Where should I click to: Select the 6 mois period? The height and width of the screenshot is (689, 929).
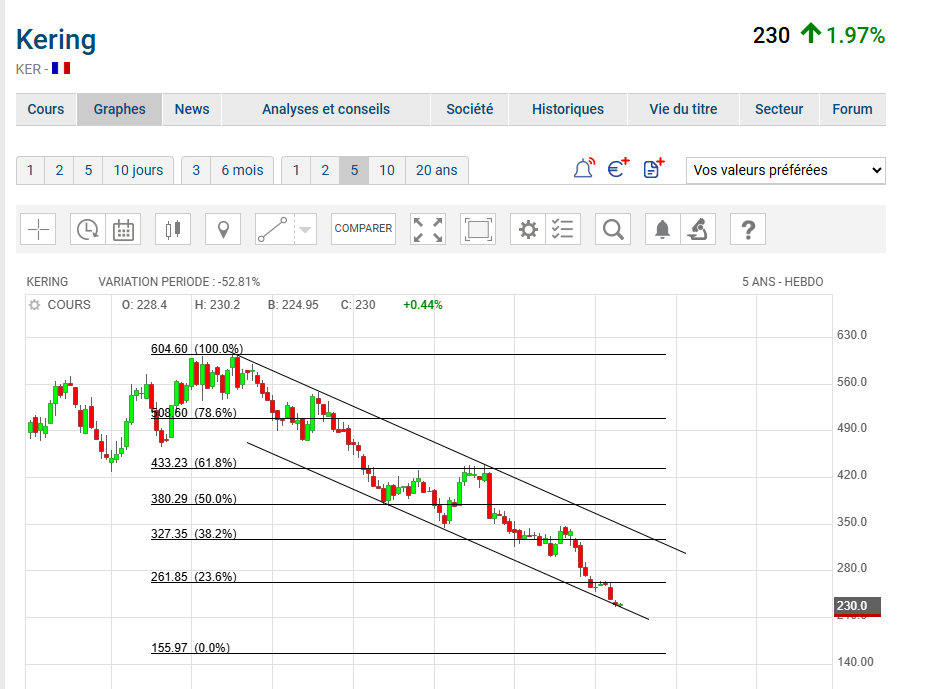(242, 170)
